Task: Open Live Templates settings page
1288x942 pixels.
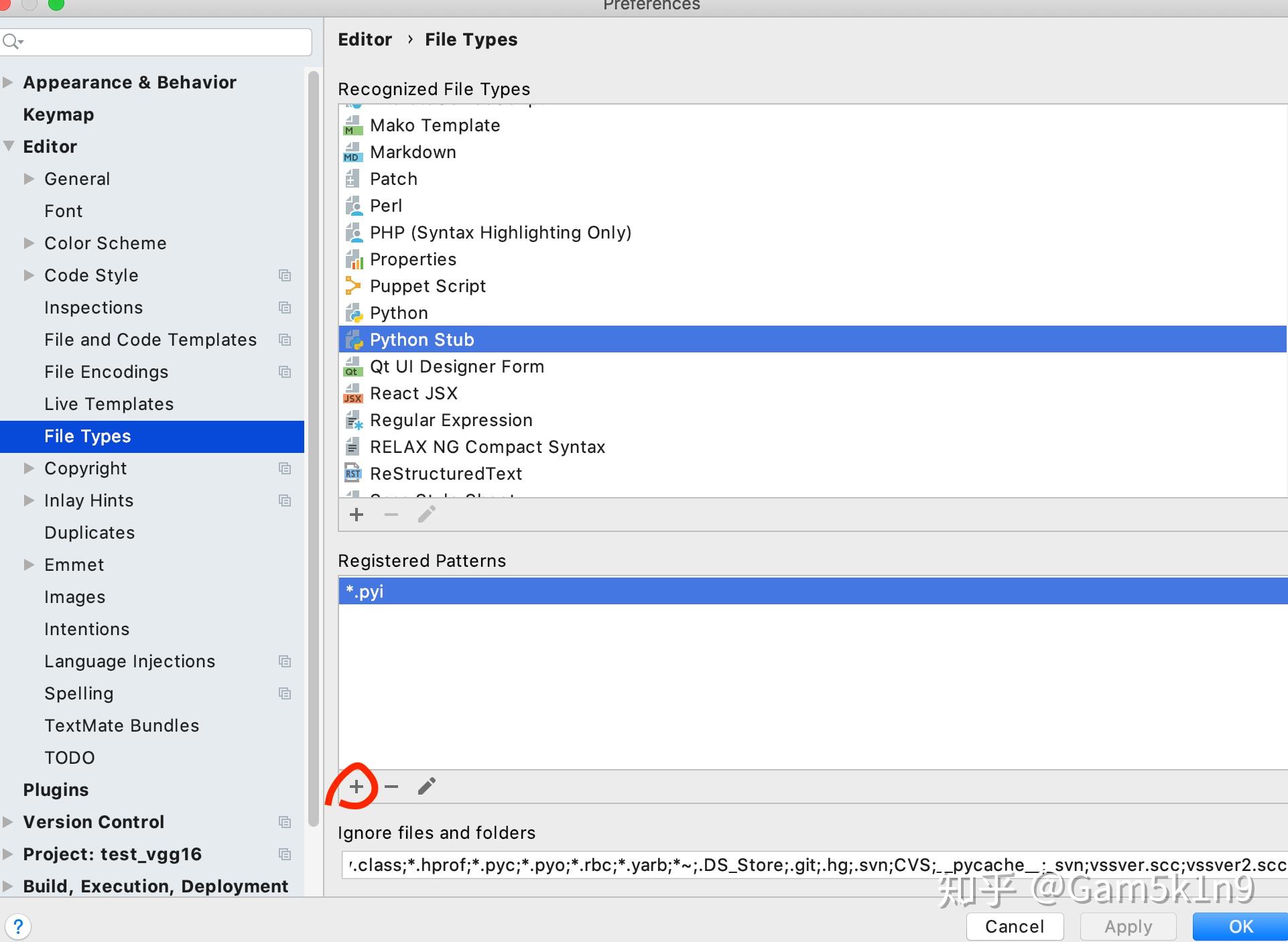Action: [x=109, y=404]
